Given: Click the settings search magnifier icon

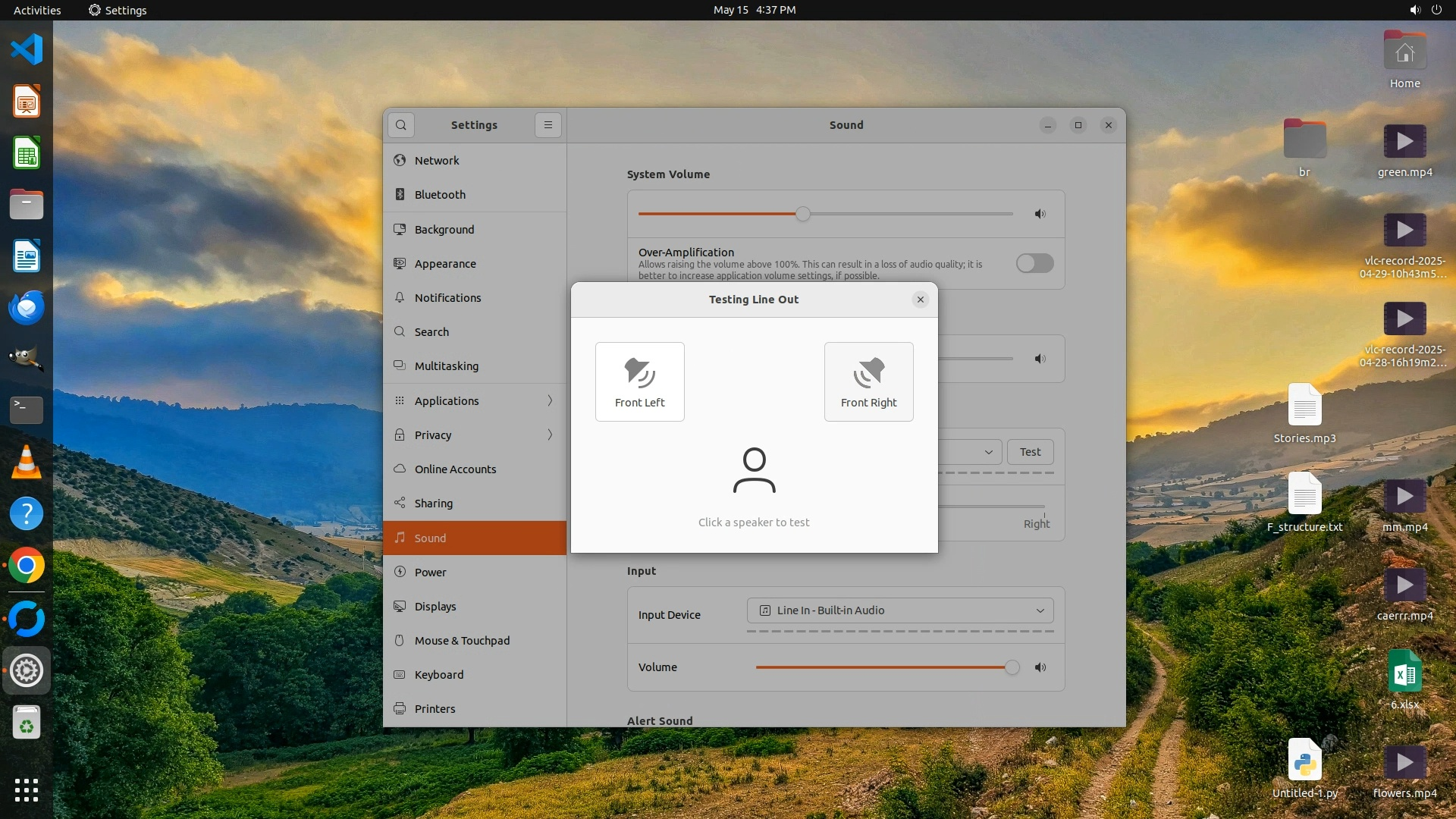Looking at the screenshot, I should pos(401,125).
